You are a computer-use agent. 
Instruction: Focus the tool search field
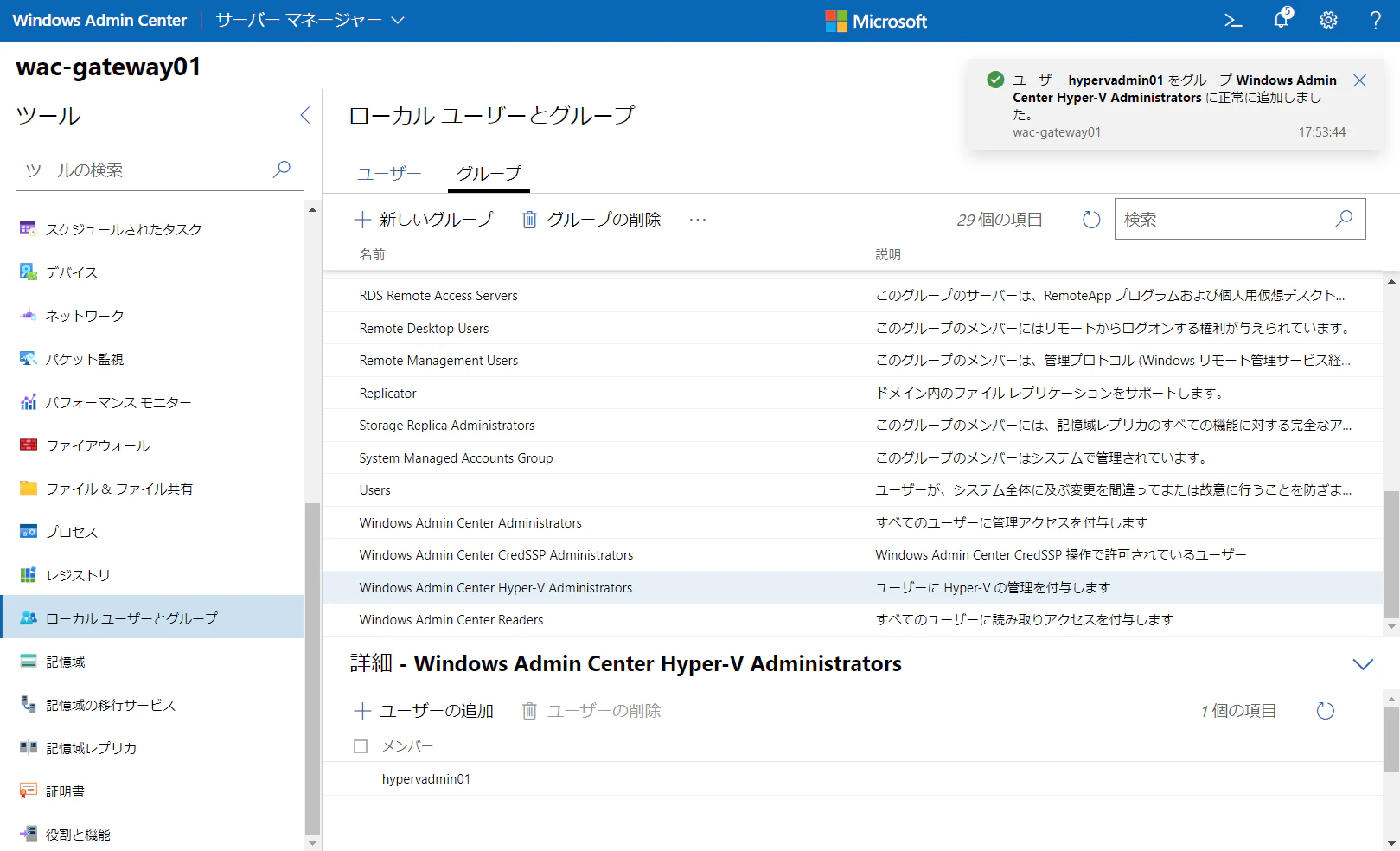click(x=160, y=170)
